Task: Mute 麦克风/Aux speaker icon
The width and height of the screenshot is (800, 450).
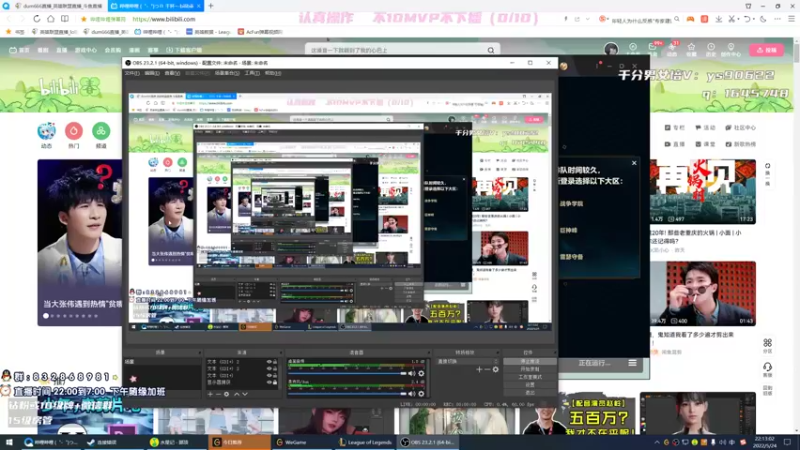Action: pos(411,393)
